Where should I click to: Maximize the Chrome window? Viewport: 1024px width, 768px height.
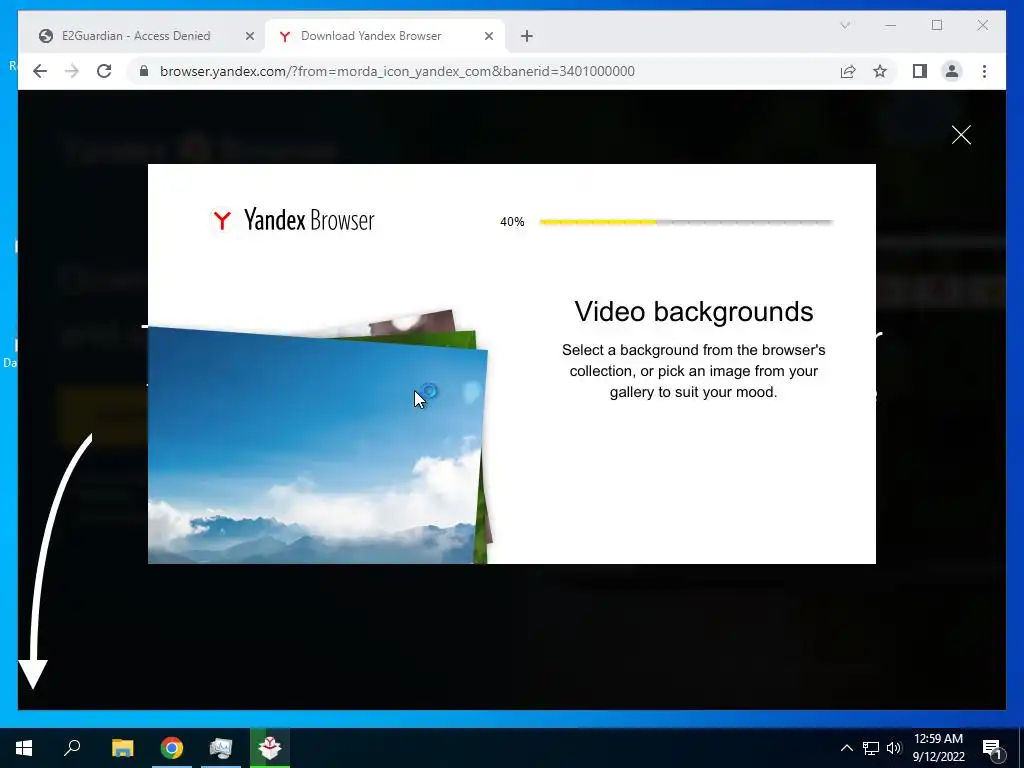pyautogui.click(x=936, y=25)
